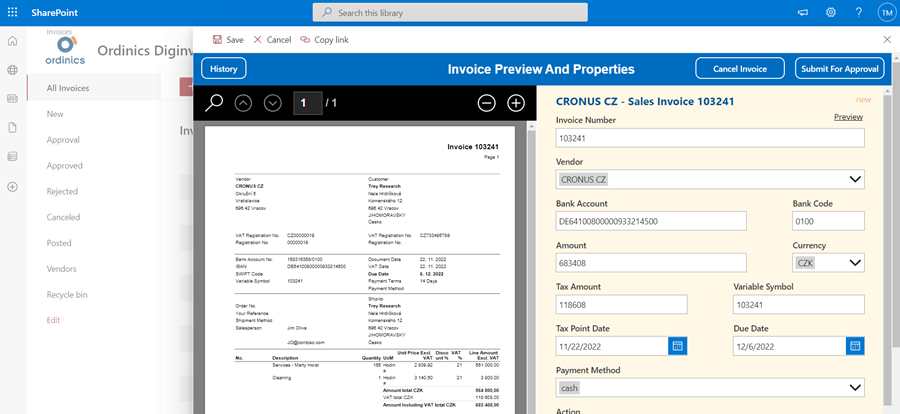Click the 'CRONUS CZ - Sales Invoice 103241' title
Viewport: 900px width, 414px height.
point(645,102)
